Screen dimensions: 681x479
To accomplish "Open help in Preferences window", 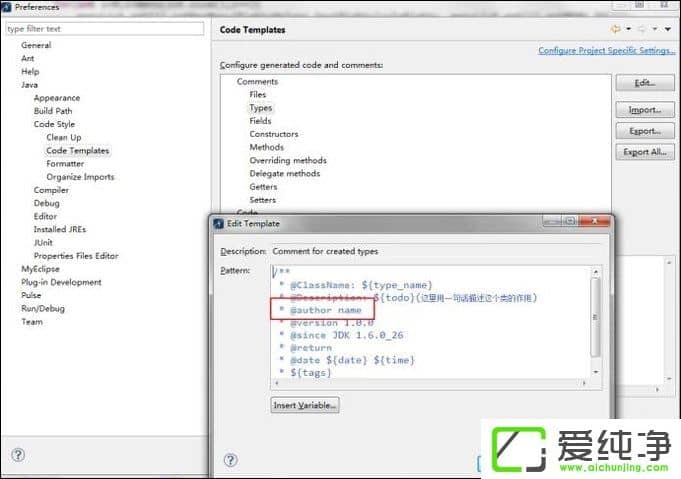I will 18,455.
